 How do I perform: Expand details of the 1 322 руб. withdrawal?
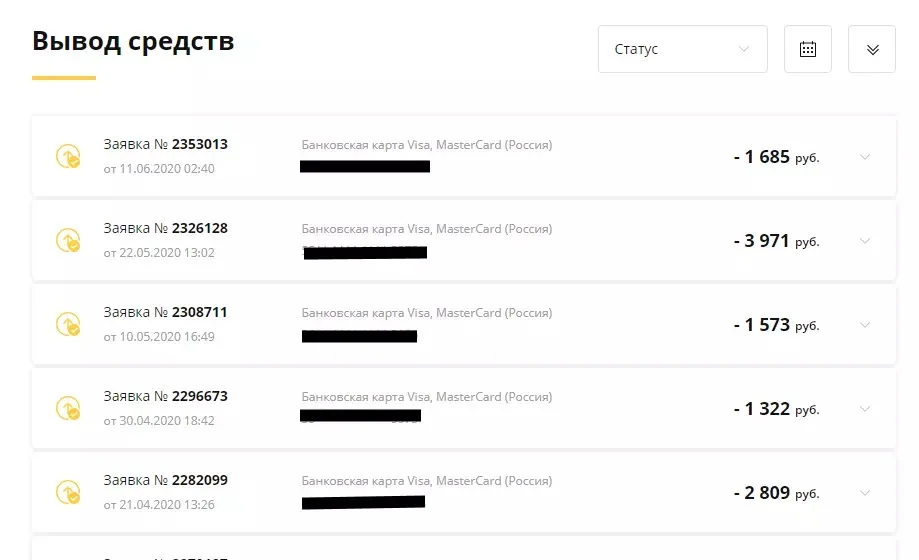(865, 409)
